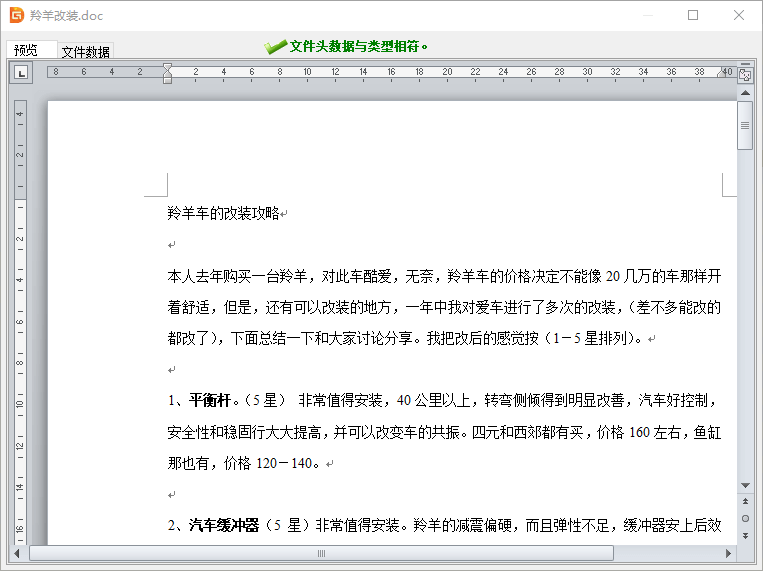Click the horizontal scrollbar left arrow
The image size is (763, 571).
tap(17, 553)
